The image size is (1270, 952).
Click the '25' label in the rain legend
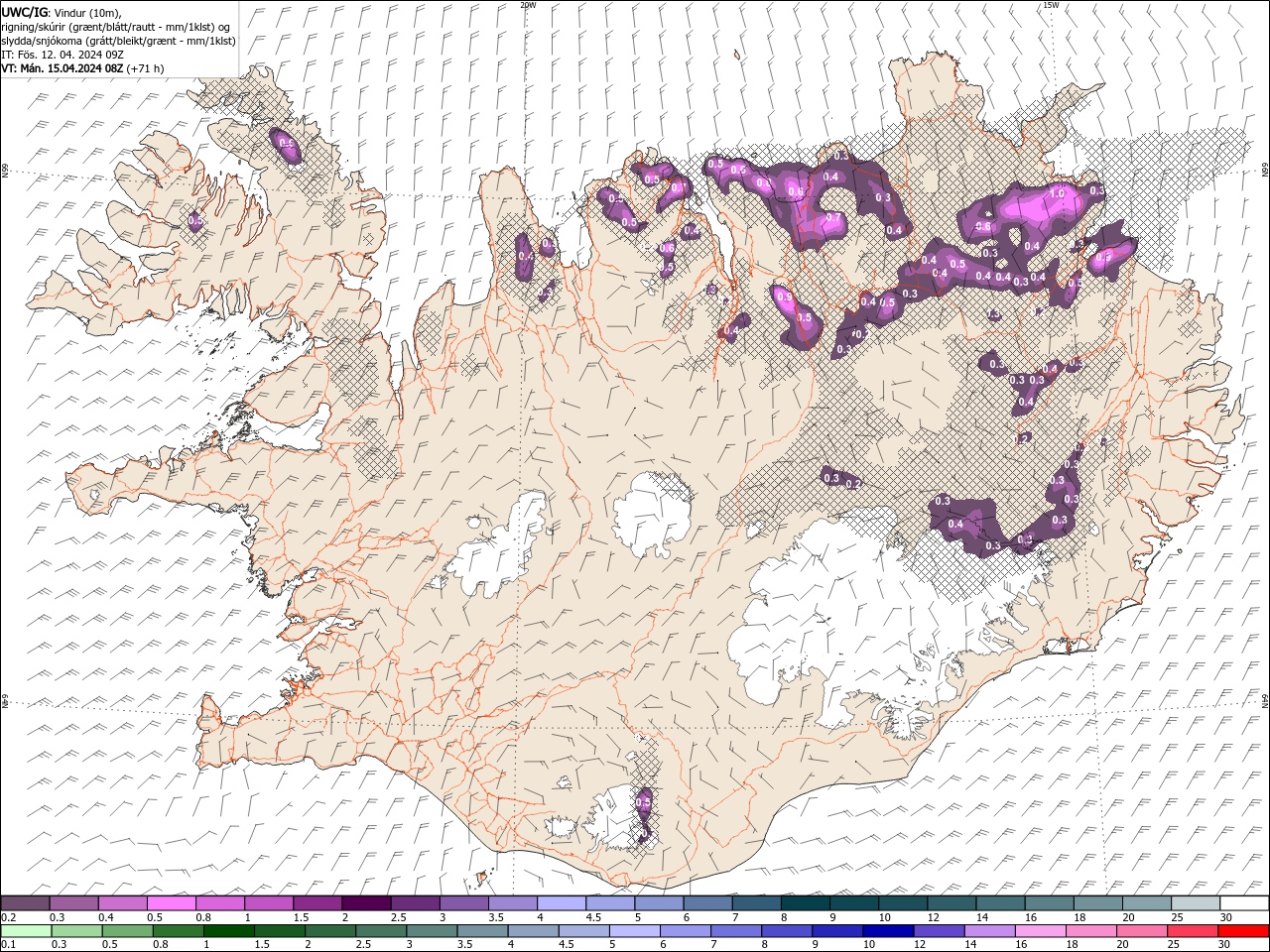pyautogui.click(x=1174, y=945)
